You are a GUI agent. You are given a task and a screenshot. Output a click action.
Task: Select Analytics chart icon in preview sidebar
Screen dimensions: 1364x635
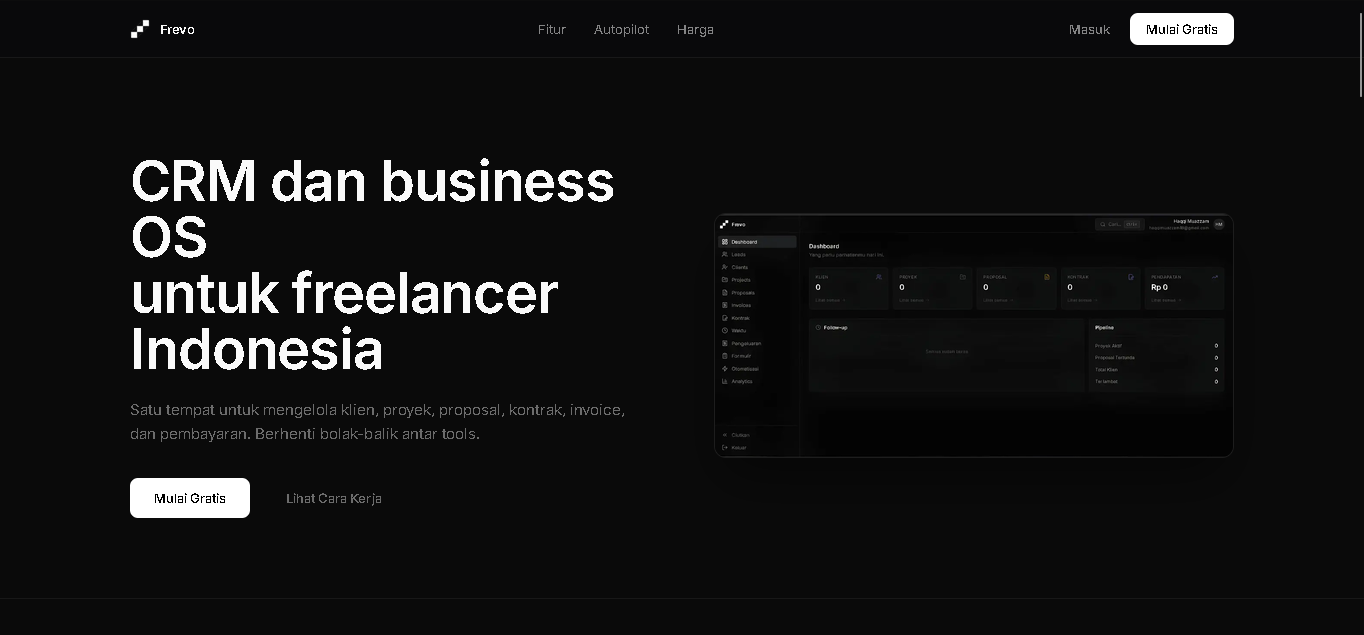(x=724, y=381)
